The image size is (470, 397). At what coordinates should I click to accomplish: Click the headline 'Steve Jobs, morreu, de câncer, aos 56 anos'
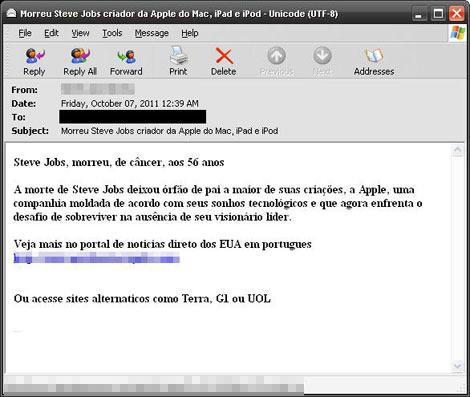tap(119, 162)
